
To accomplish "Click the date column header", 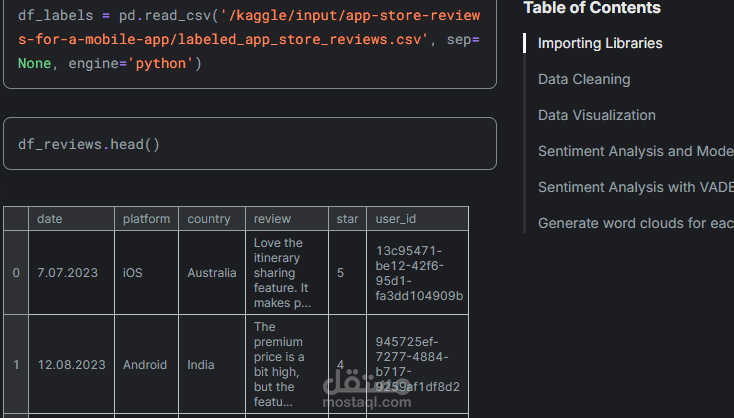I will pyautogui.click(x=50, y=219).
